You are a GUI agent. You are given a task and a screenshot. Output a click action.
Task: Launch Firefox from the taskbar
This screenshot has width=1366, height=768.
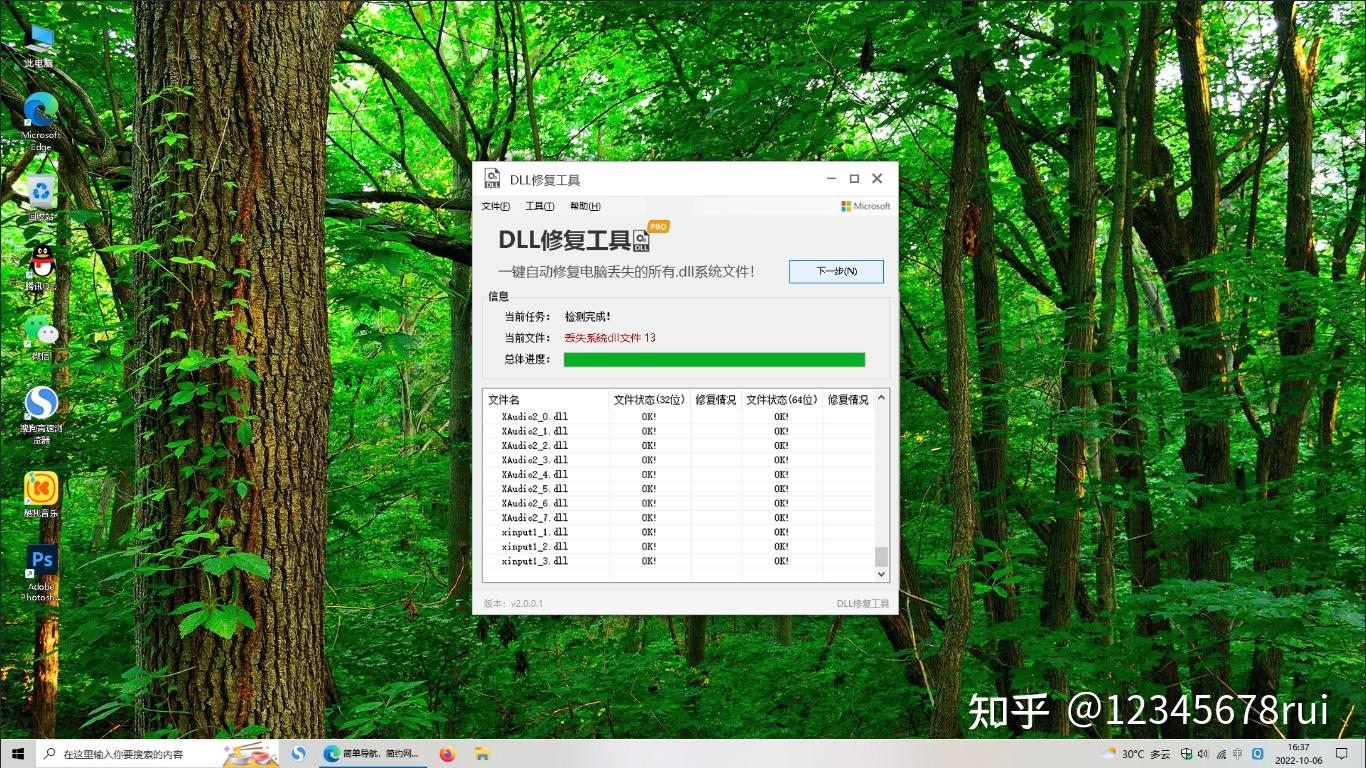pos(446,753)
